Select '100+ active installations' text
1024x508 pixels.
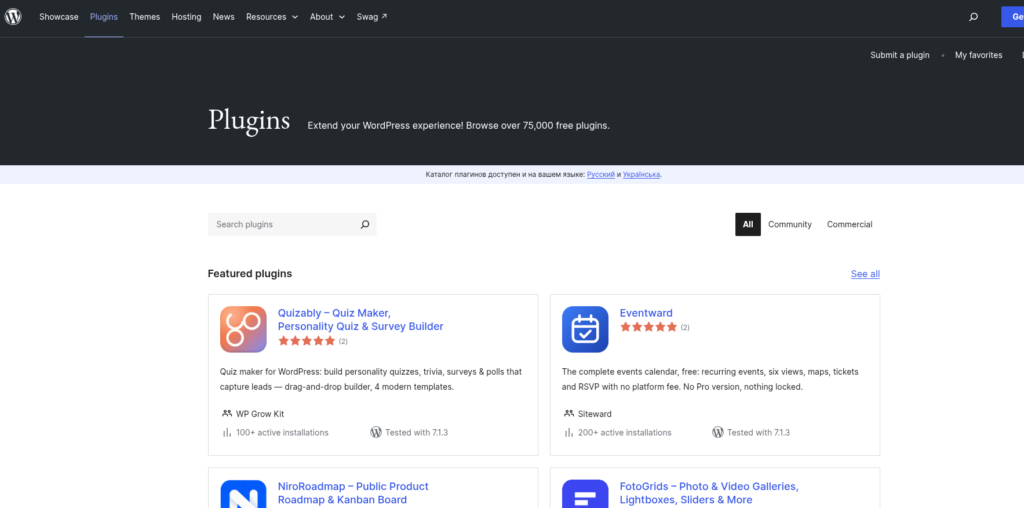(282, 432)
